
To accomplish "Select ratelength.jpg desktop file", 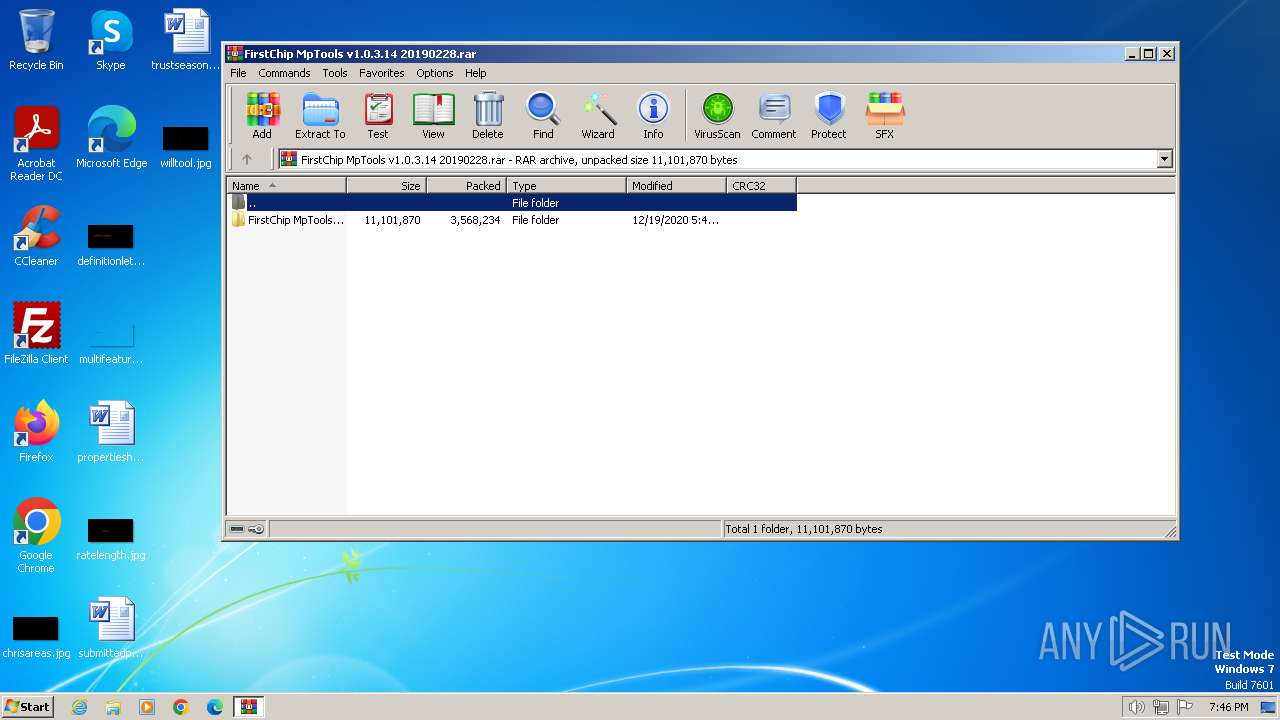I will point(111,540).
